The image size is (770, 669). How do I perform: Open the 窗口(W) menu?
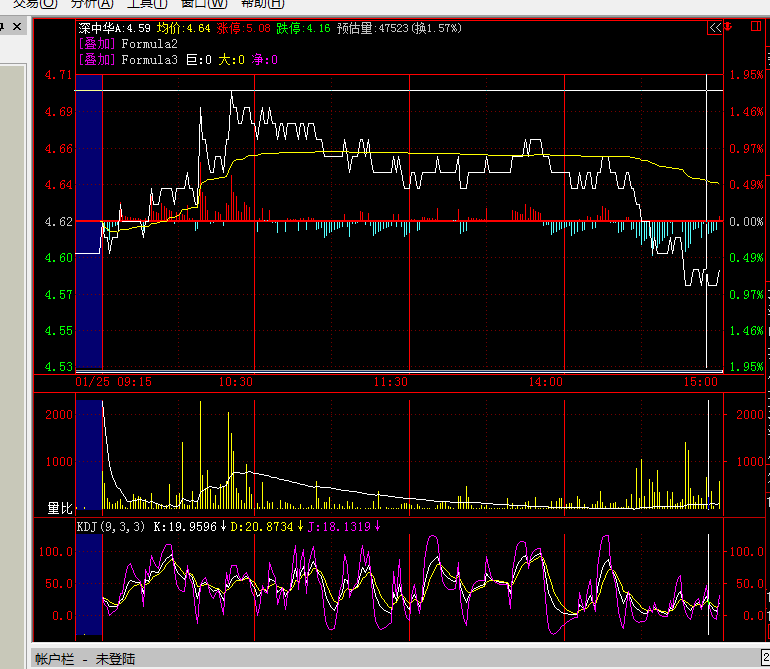pyautogui.click(x=204, y=4)
